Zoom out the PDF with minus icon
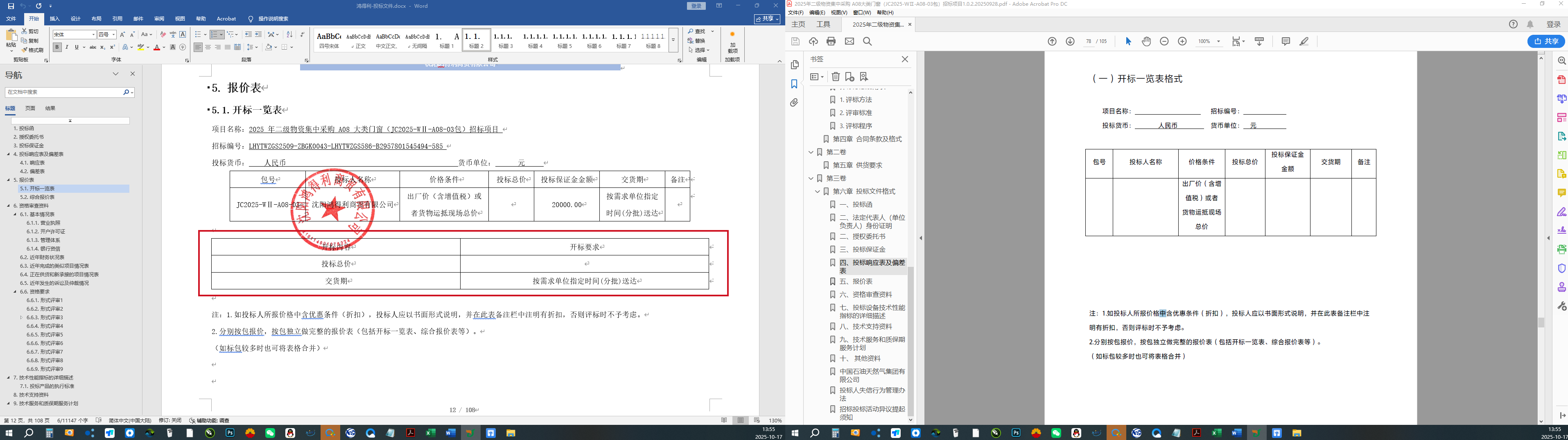1568x440 pixels. tap(1164, 41)
